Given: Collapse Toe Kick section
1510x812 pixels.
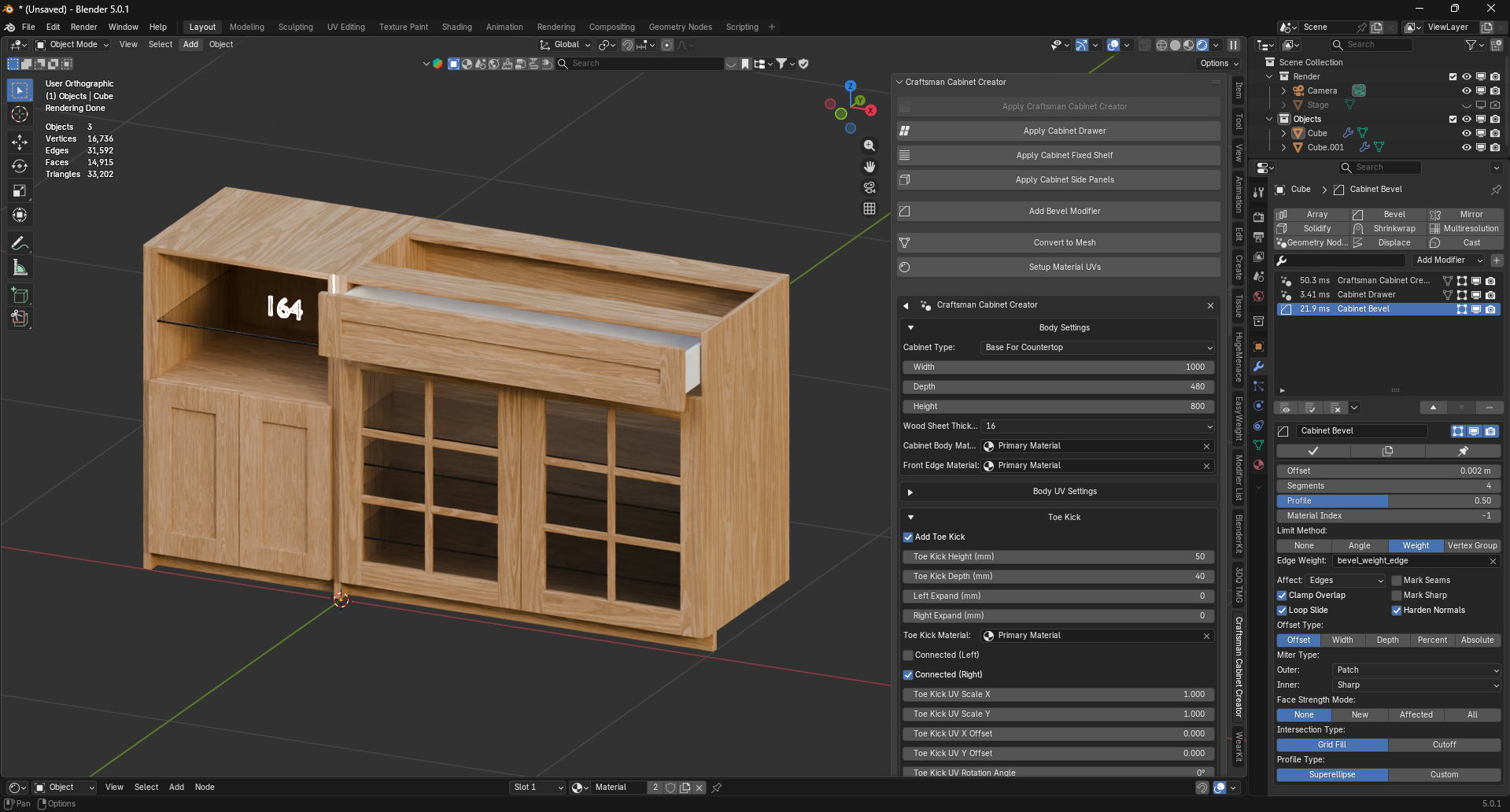Looking at the screenshot, I should pyautogui.click(x=910, y=518).
